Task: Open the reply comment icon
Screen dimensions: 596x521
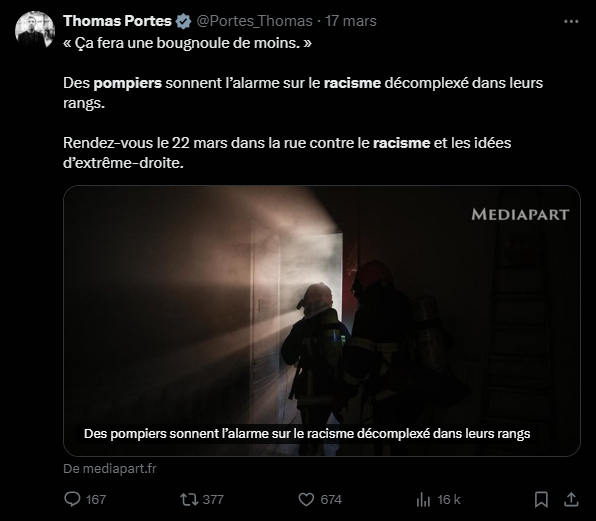Action: 72,499
